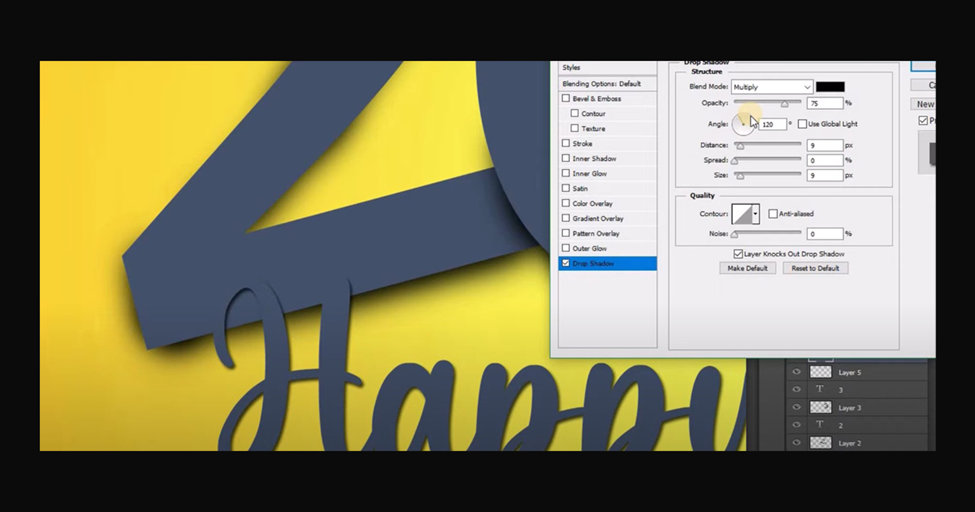Open Blending Options: Default
Screen dimensions: 975x512
click(x=608, y=84)
